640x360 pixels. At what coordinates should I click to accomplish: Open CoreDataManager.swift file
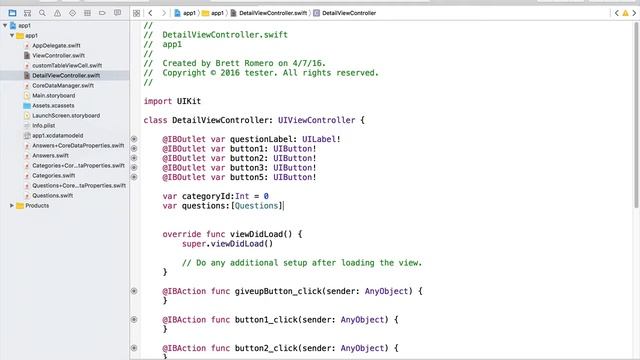(x=63, y=85)
